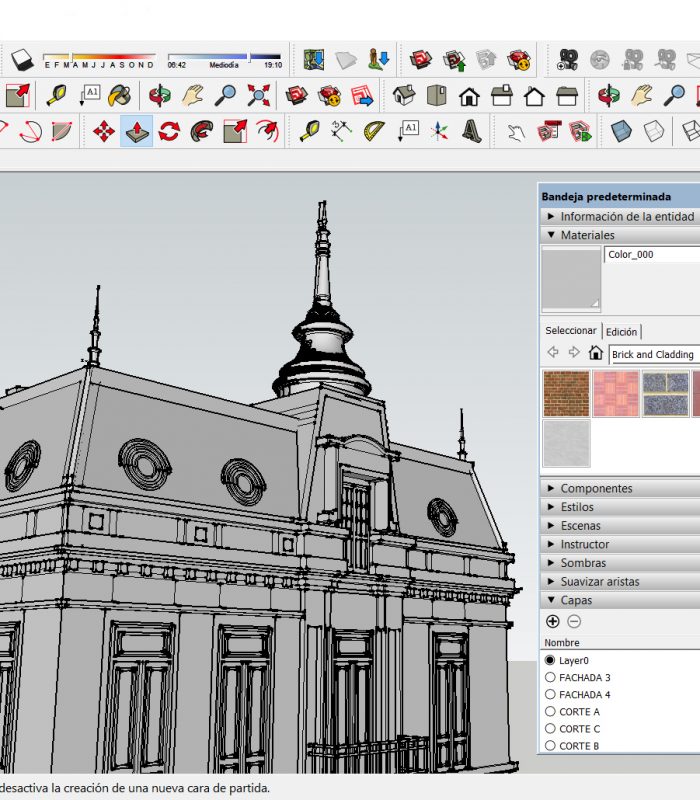The height and width of the screenshot is (800, 700).
Task: Pick the red brick material swatch
Action: (566, 393)
